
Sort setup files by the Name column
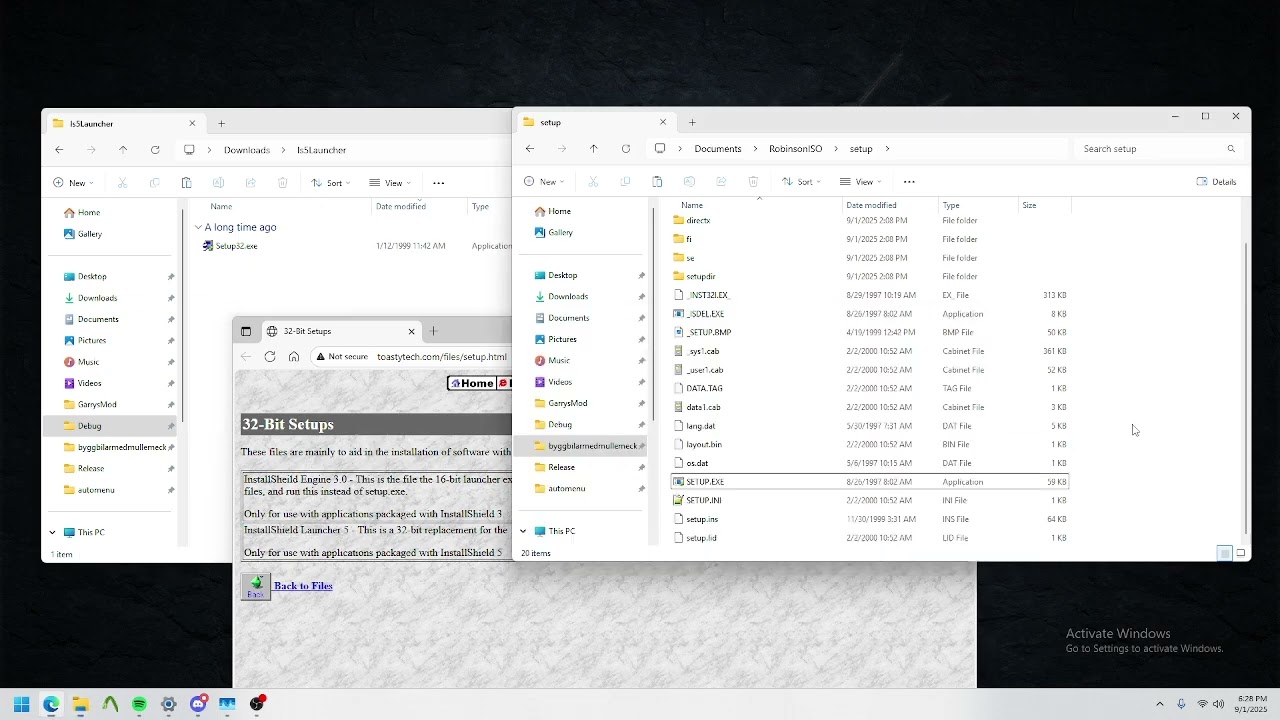click(692, 205)
